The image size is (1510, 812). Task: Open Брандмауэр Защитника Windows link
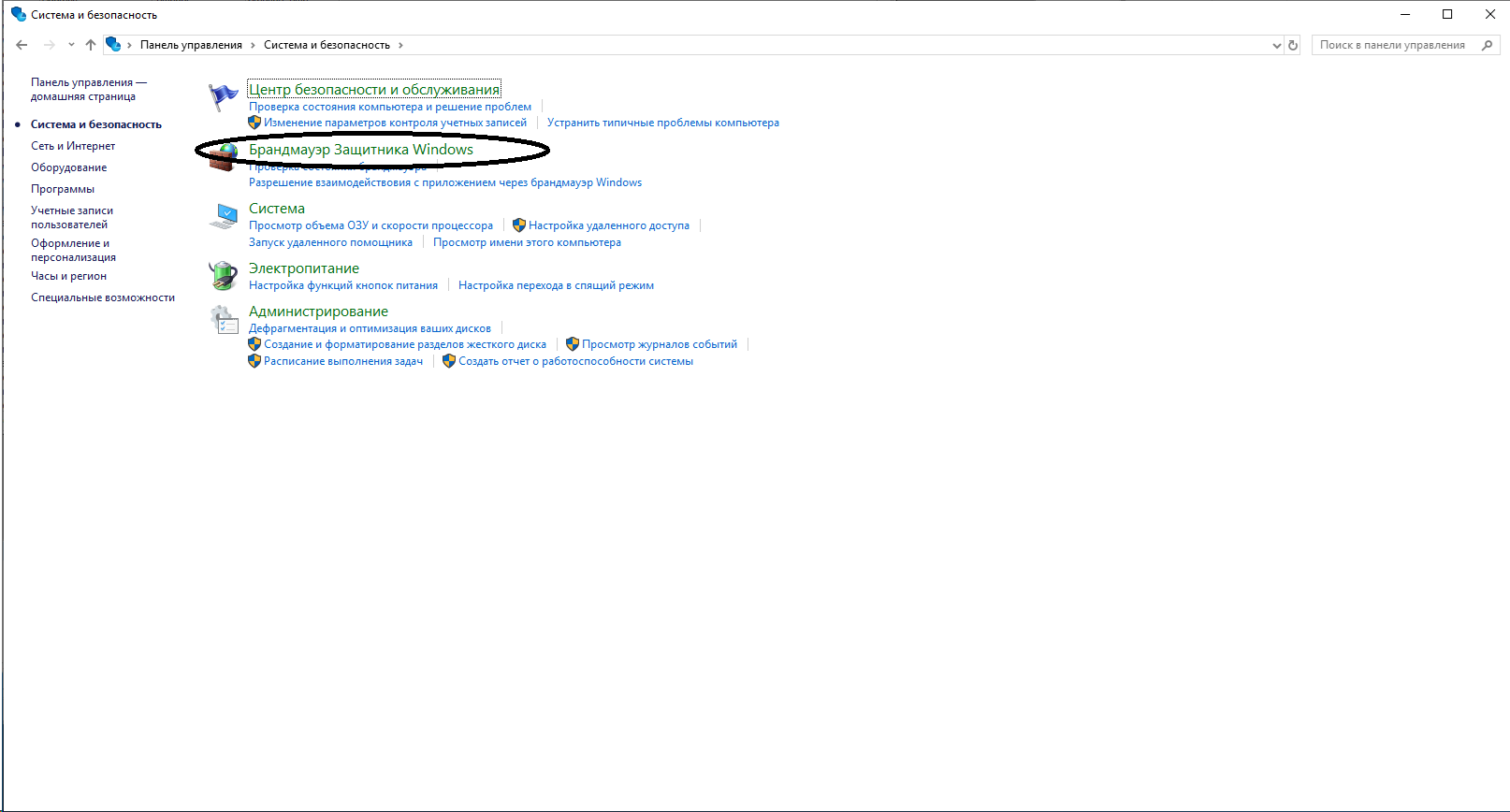pos(361,150)
